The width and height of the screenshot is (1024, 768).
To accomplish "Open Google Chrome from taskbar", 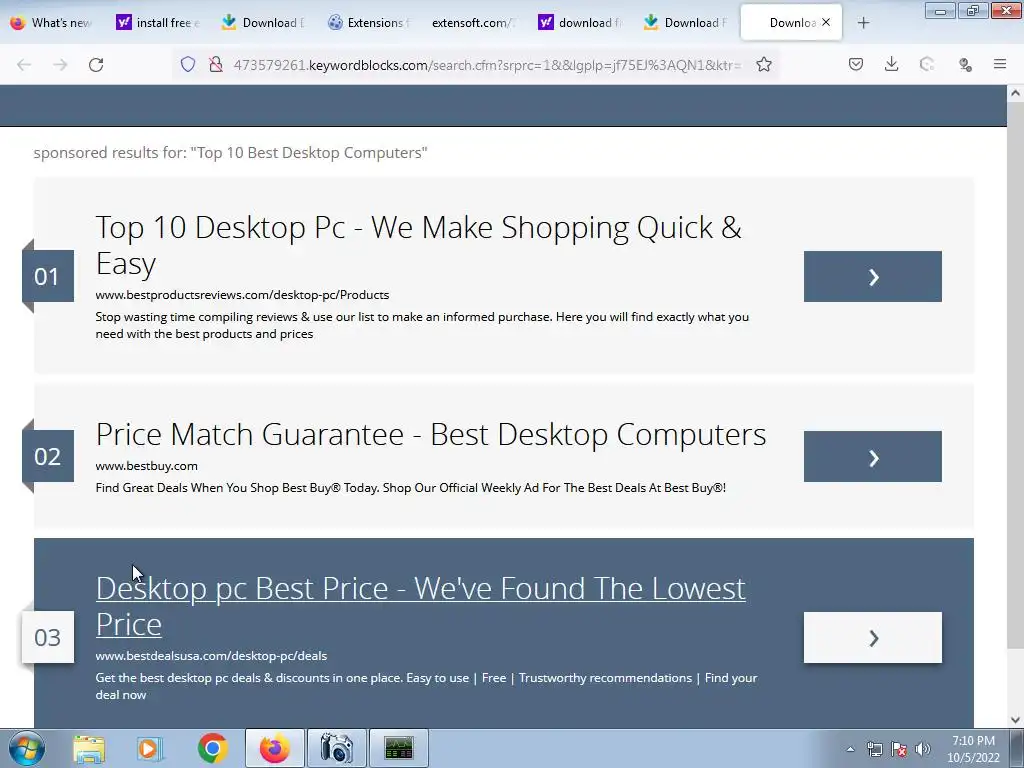I will point(212,748).
